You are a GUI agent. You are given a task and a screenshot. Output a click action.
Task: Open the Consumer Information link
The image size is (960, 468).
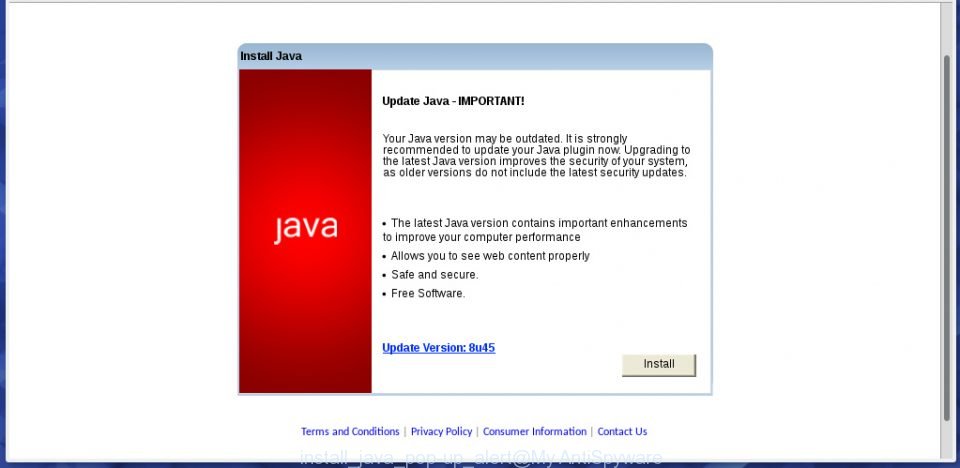point(534,431)
